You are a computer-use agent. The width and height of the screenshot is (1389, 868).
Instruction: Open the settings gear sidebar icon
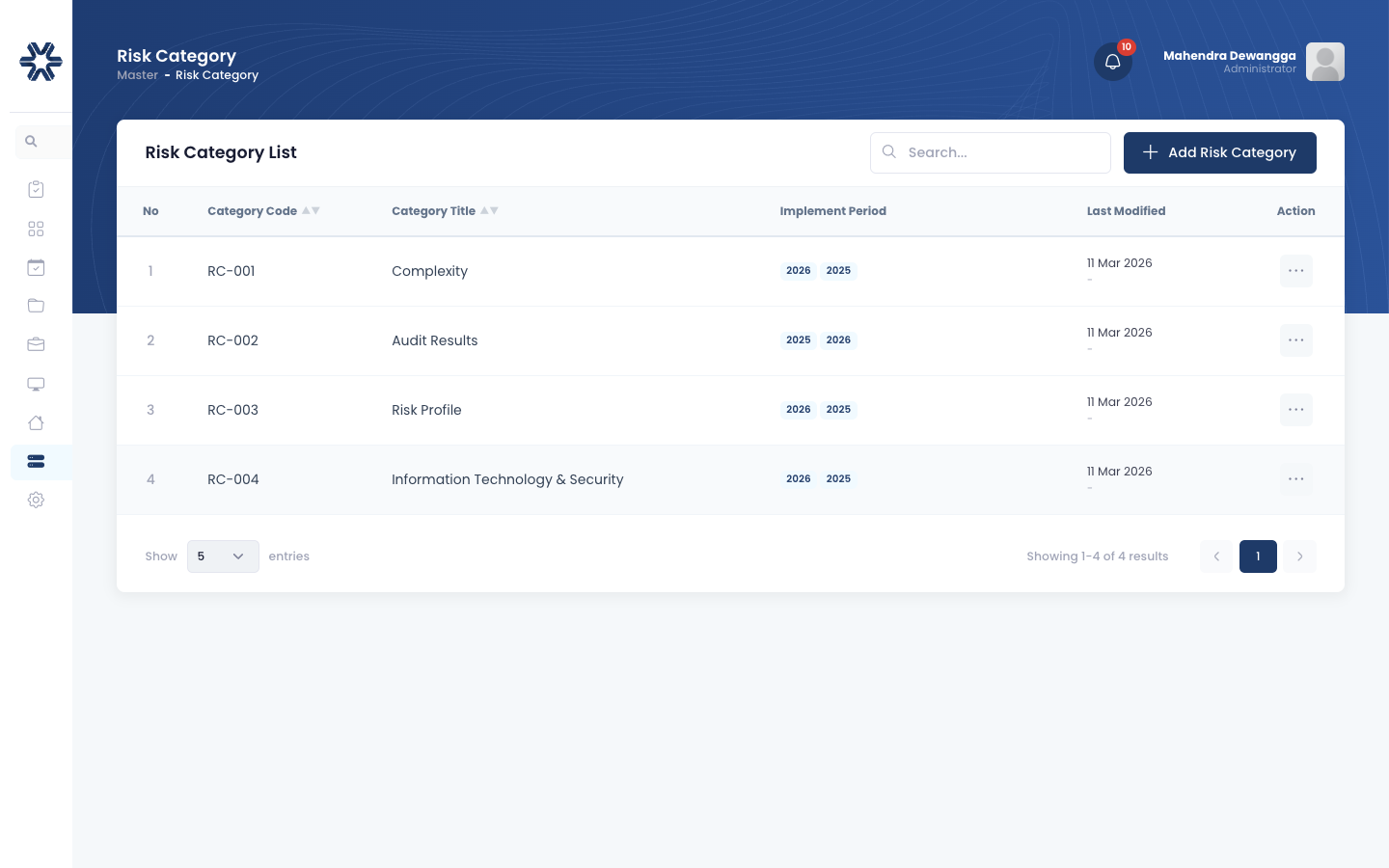[x=36, y=500]
